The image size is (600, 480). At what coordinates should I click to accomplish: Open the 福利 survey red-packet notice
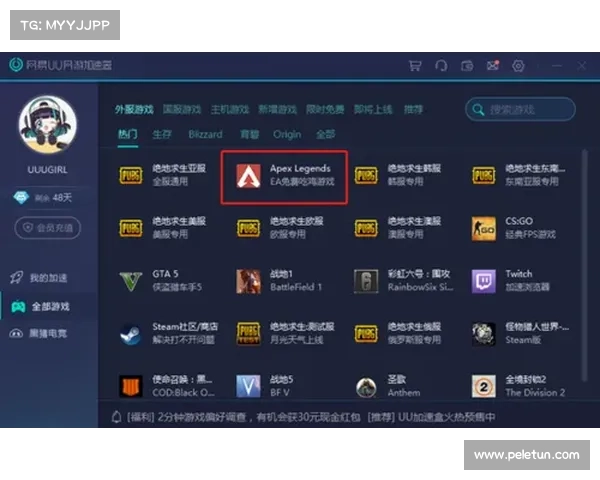[243, 417]
